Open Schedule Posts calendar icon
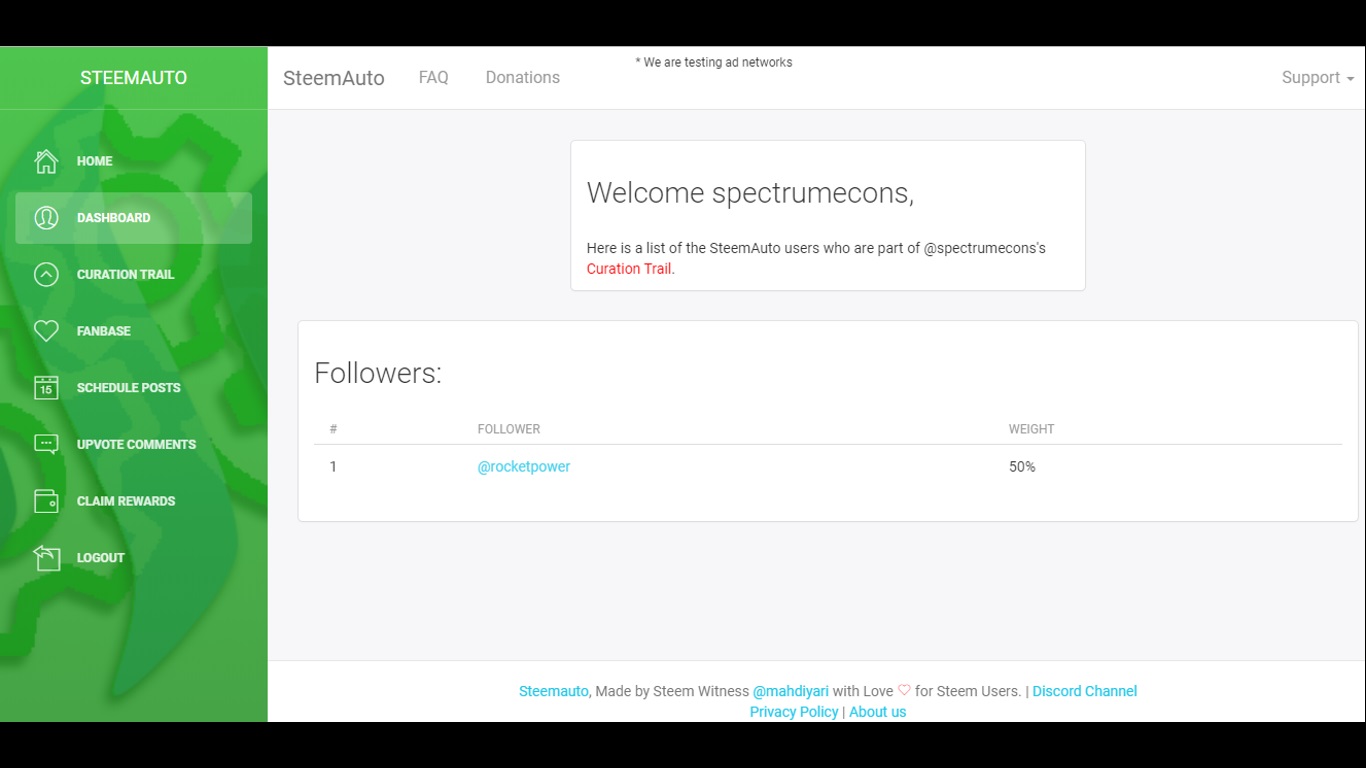This screenshot has width=1366, height=768. [46, 388]
